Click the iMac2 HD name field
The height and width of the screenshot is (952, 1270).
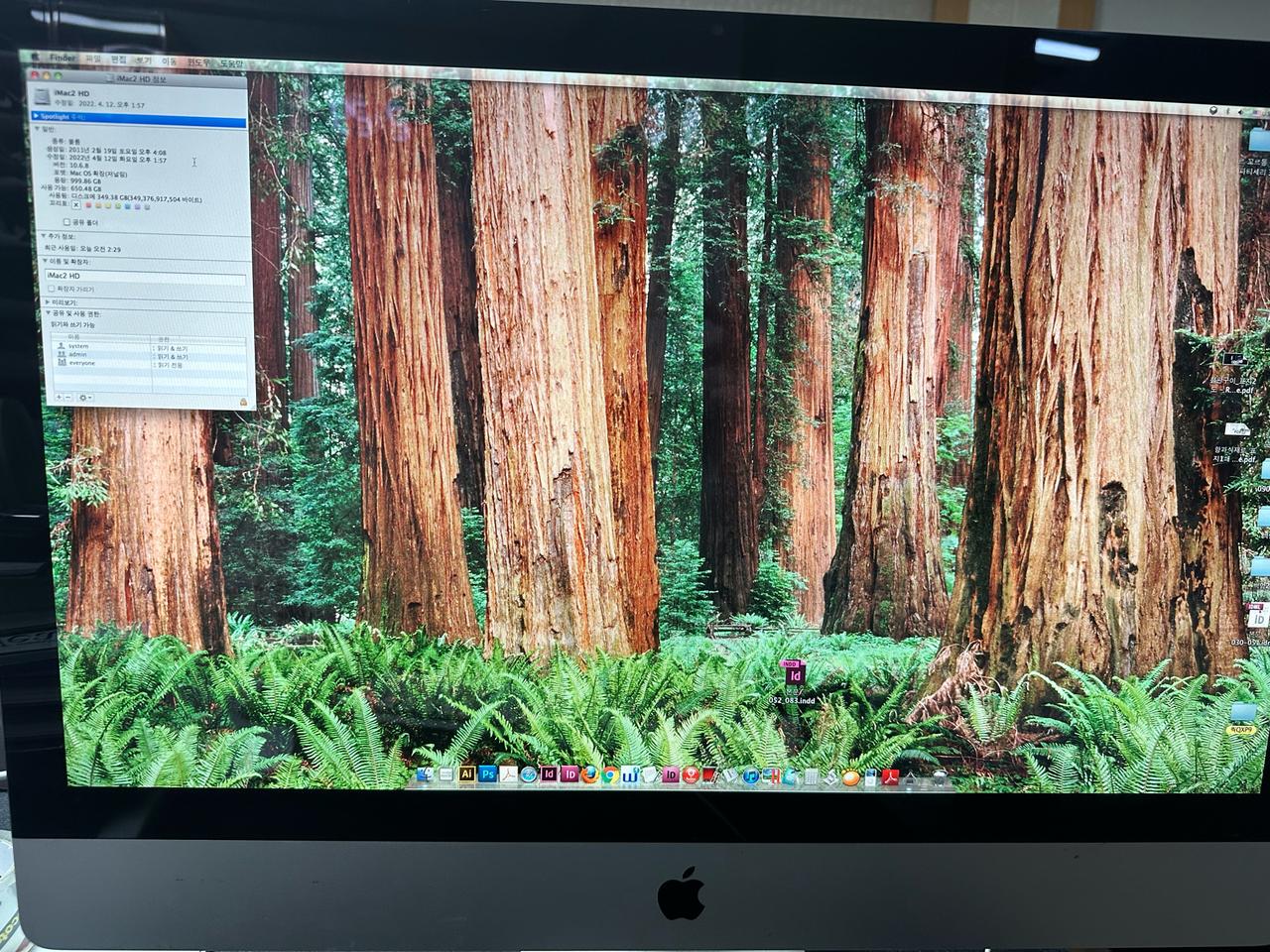(x=145, y=275)
